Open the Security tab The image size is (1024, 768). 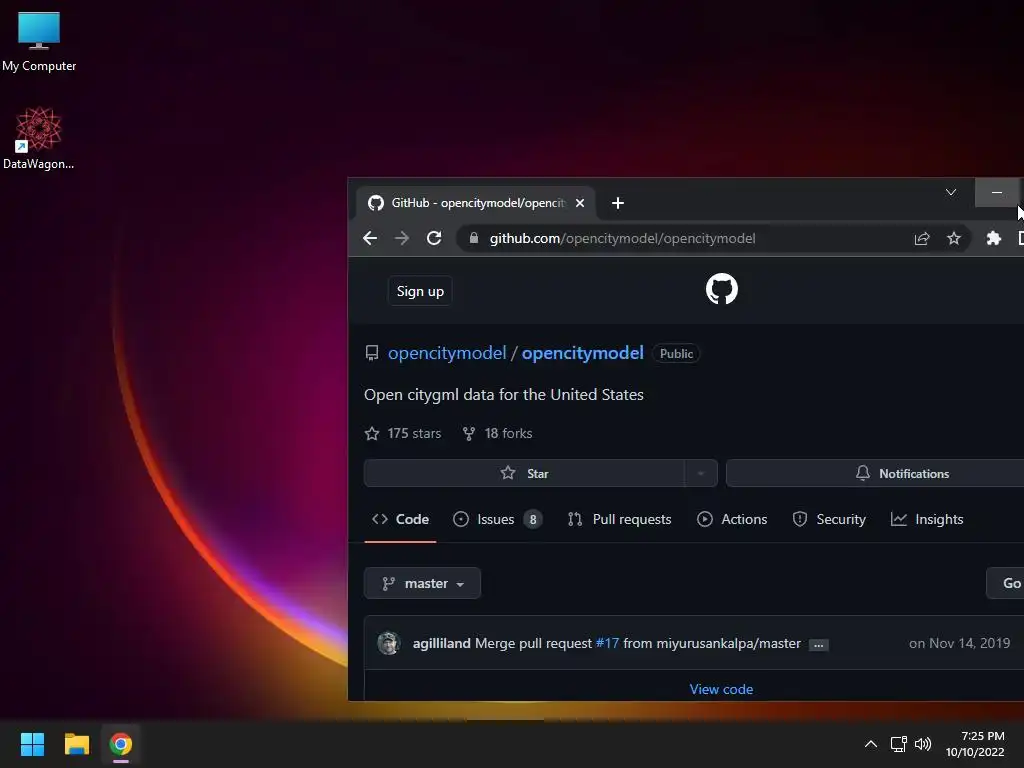pos(829,519)
